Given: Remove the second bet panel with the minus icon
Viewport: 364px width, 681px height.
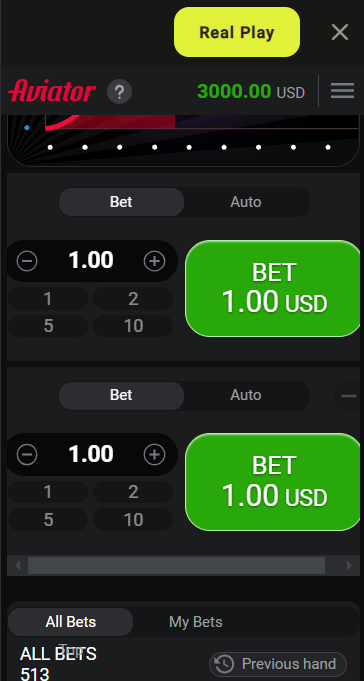Looking at the screenshot, I should [x=349, y=396].
